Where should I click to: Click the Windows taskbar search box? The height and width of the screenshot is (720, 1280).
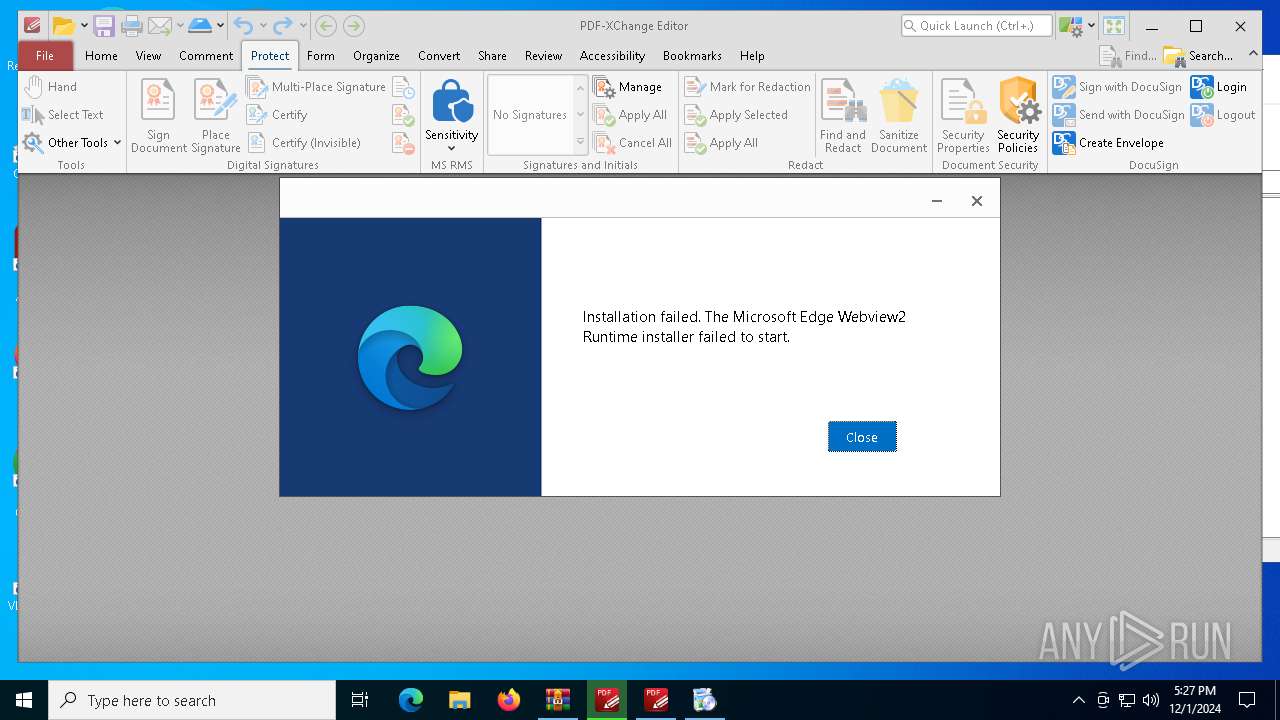pyautogui.click(x=192, y=700)
